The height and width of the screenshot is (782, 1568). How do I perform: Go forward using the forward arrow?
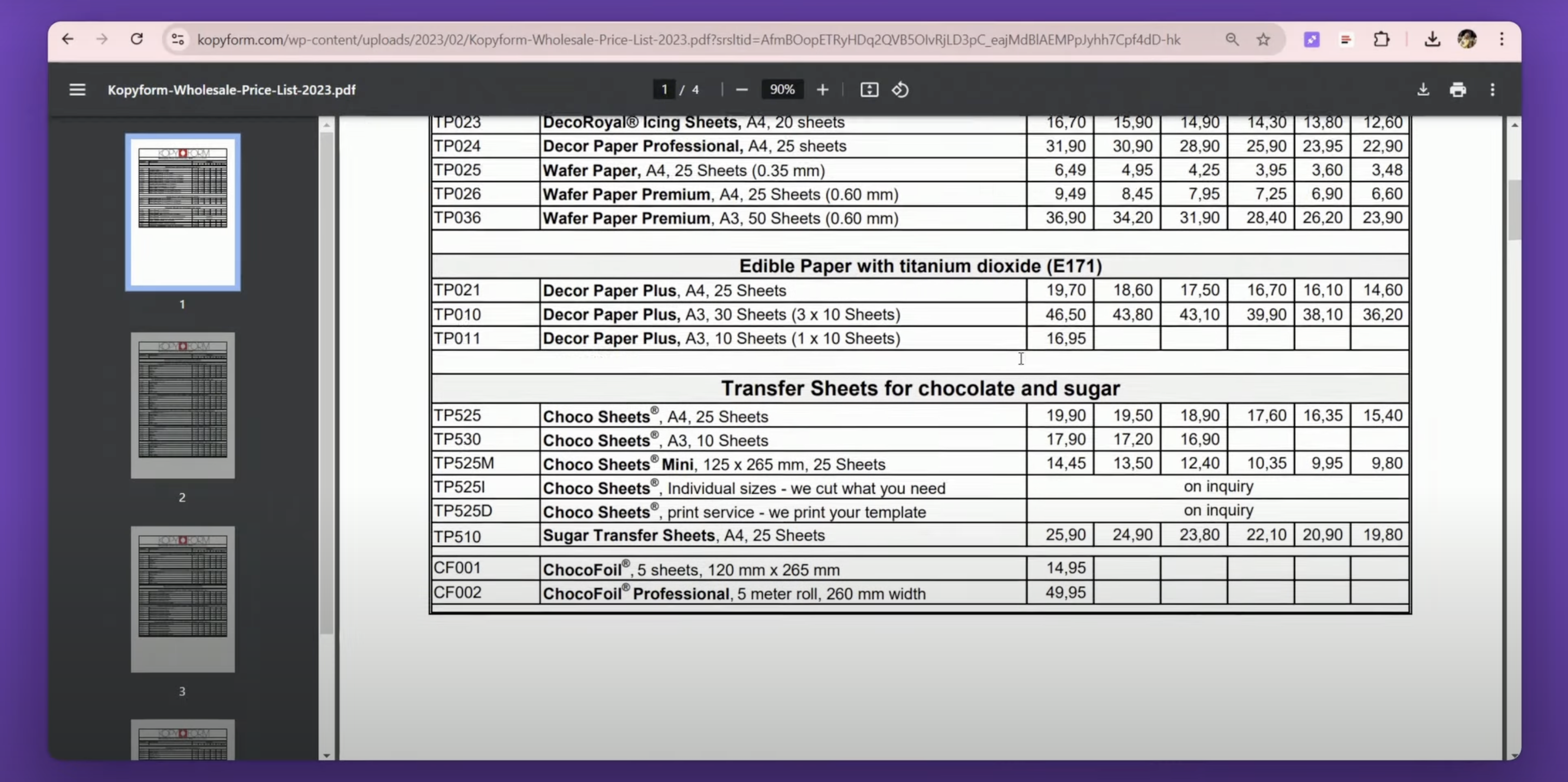102,39
